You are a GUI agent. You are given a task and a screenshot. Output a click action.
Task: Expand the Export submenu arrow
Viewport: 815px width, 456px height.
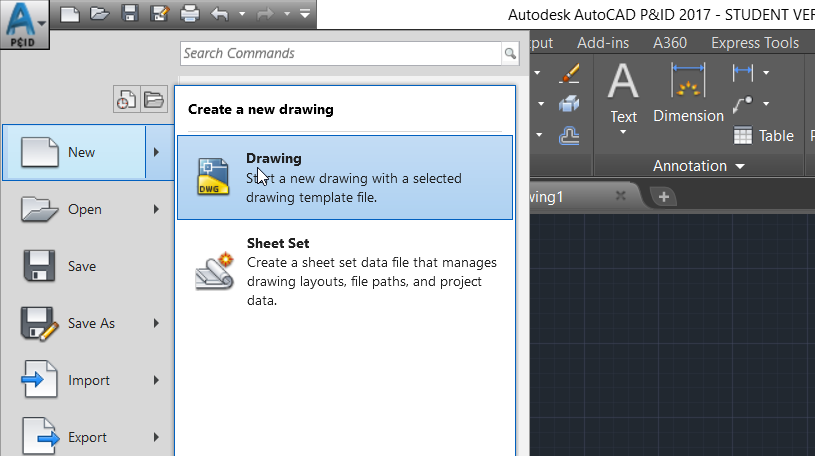156,437
